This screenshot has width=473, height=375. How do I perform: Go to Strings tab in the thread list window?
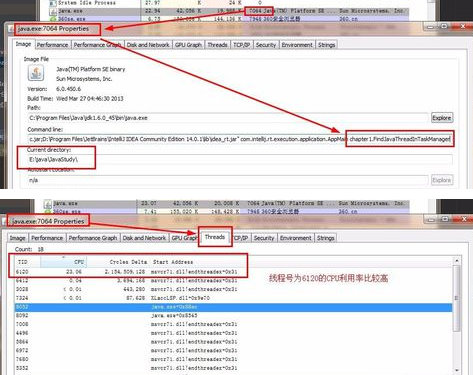point(326,238)
